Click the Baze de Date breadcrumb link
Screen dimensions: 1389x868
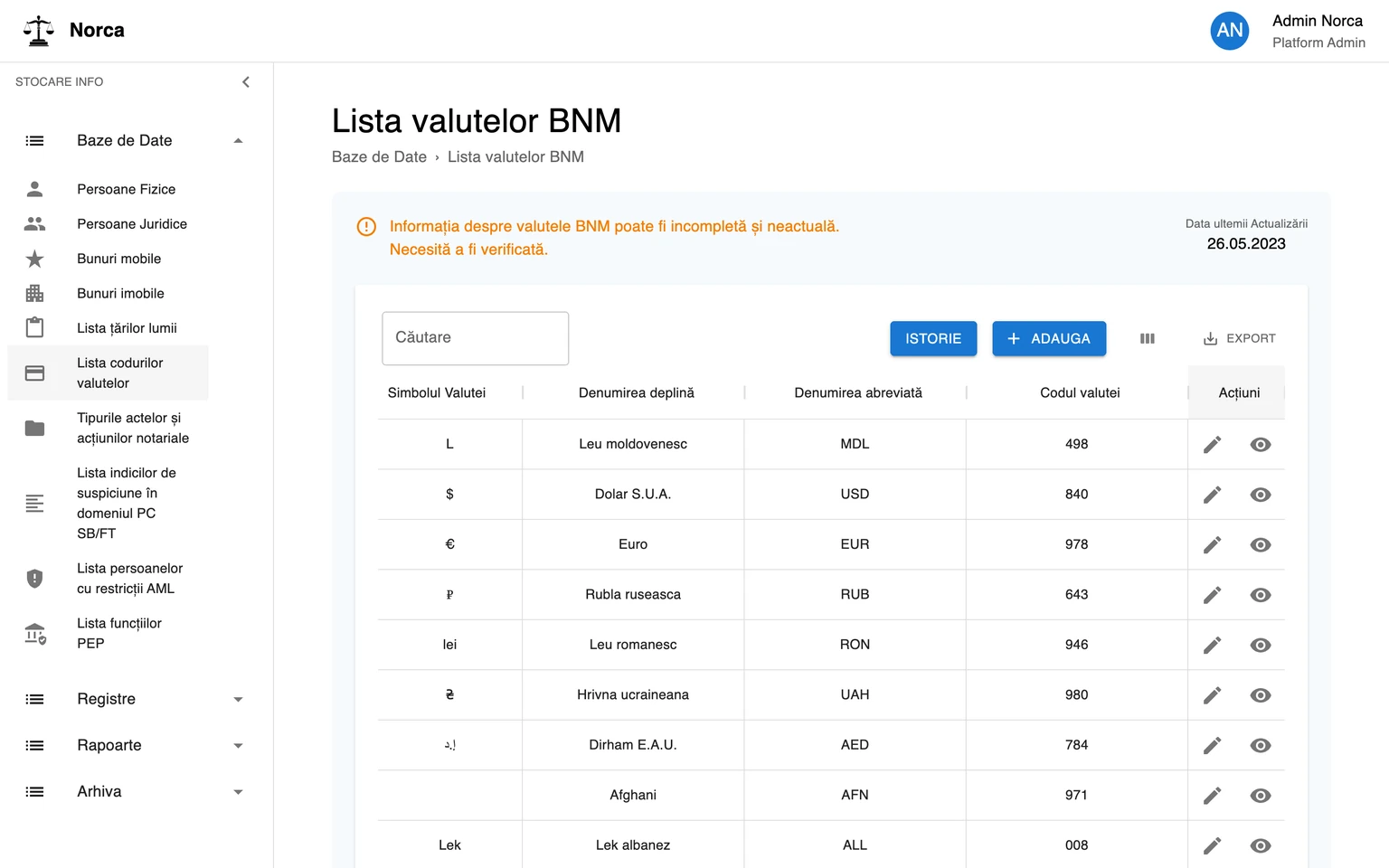pyautogui.click(x=379, y=157)
